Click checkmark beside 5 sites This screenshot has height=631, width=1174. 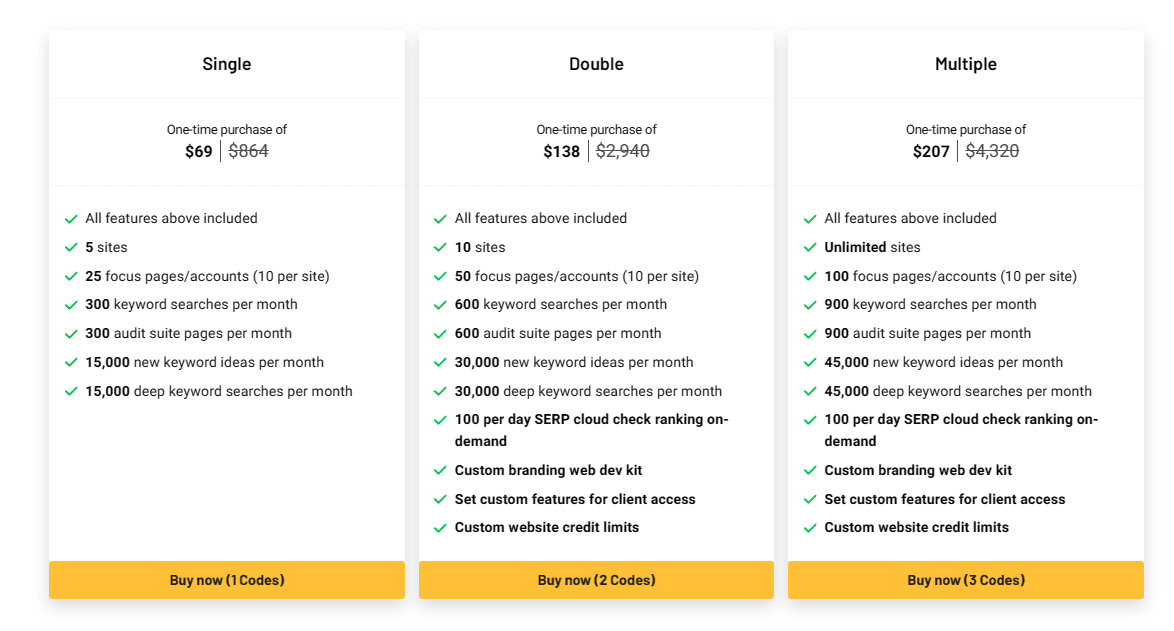tap(71, 248)
